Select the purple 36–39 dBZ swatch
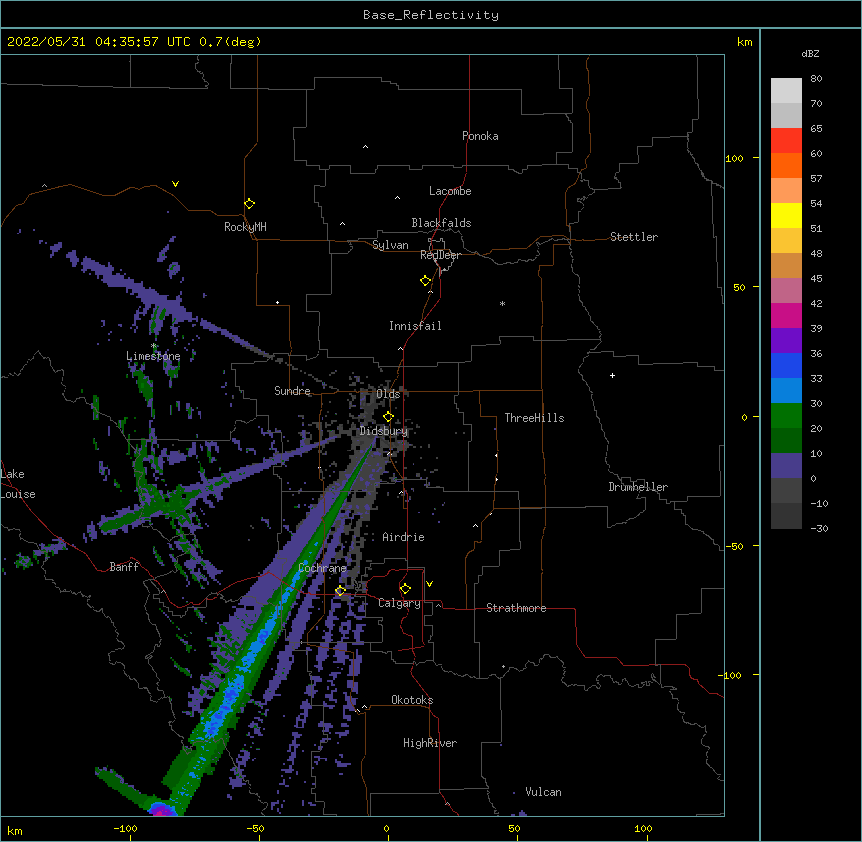This screenshot has height=842, width=862. point(786,340)
